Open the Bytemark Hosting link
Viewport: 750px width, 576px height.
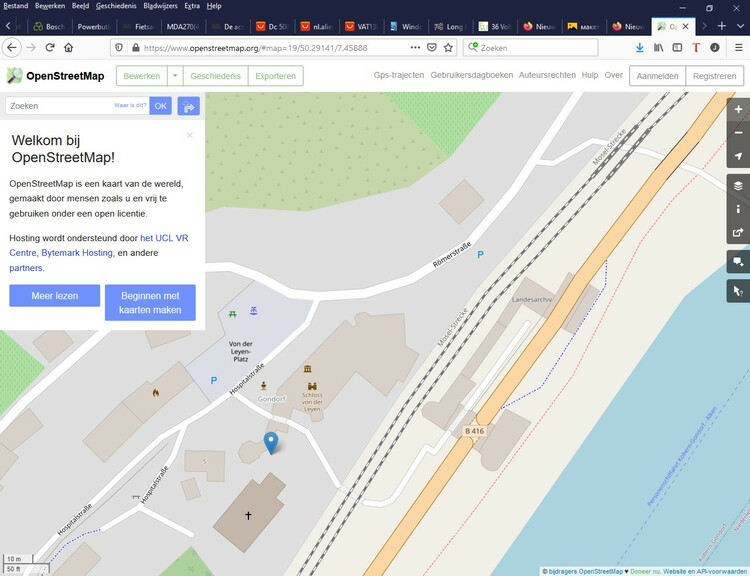tap(77, 253)
